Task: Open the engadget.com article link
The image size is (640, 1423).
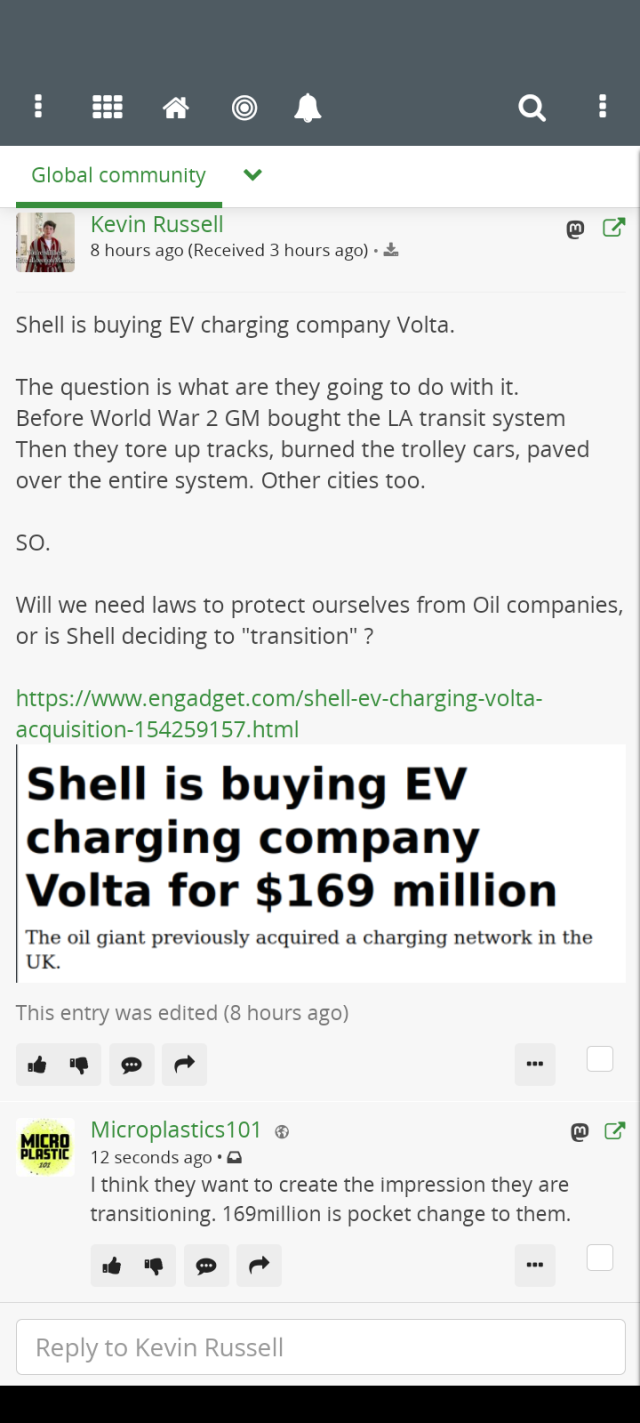Action: pos(279,713)
